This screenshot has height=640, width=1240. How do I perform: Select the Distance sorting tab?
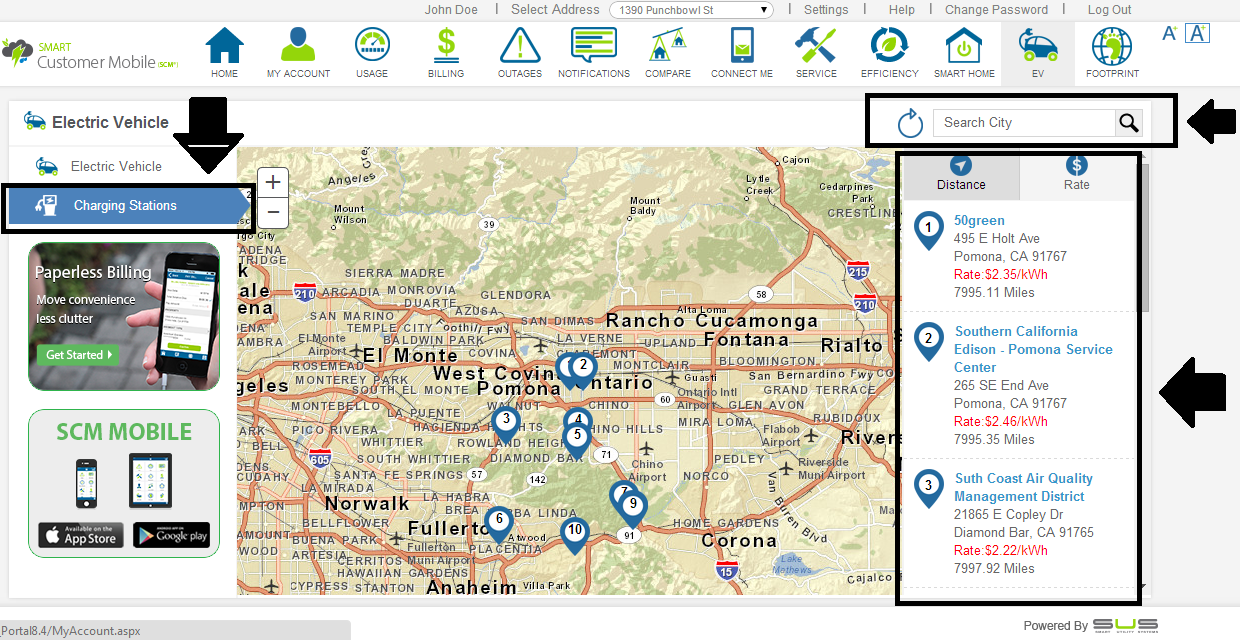[x=961, y=175]
